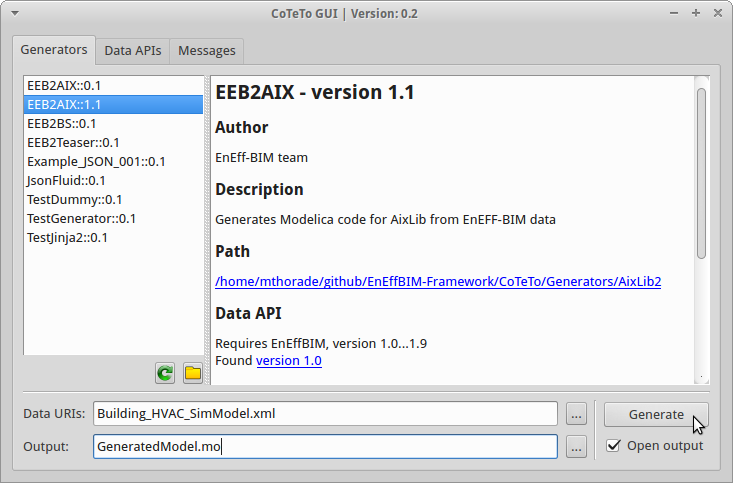
Task: Select EEB2AIX::1.1 in the generator list
Action: click(x=114, y=105)
